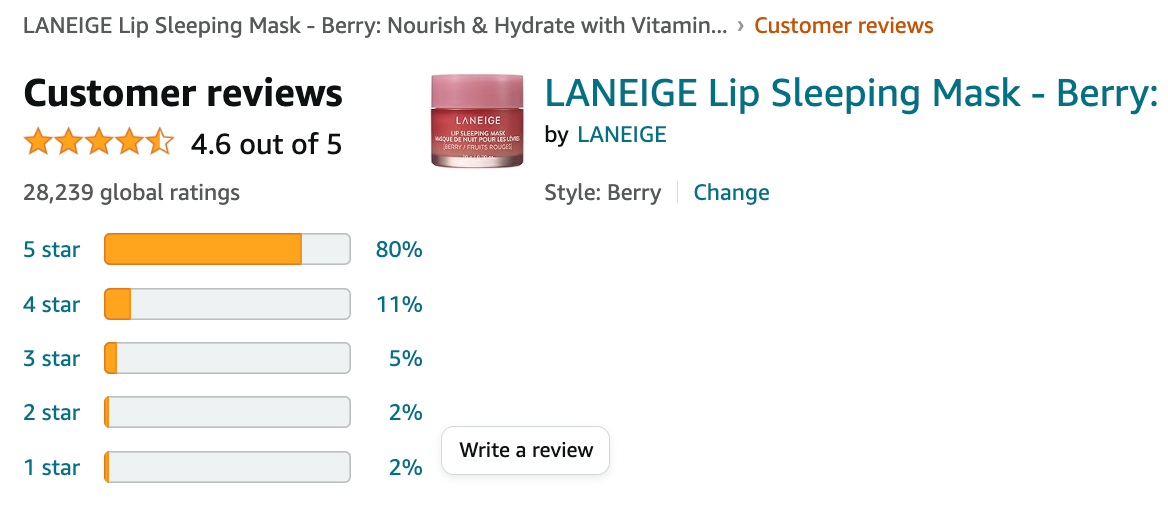Select the Customer reviews breadcrumb
This screenshot has height=516, width=1168.
843,26
